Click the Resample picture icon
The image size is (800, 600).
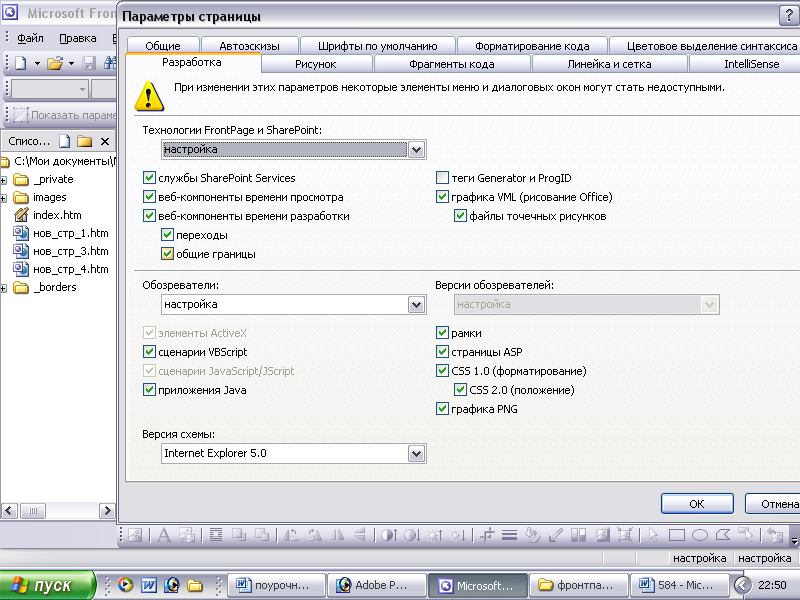(x=624, y=535)
